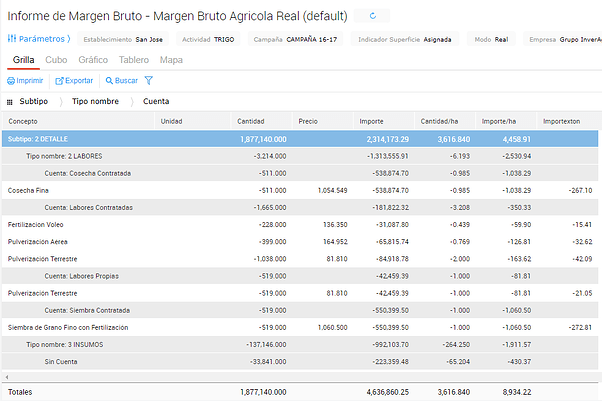Click the Parámetros sliders icon
Image resolution: width=602 pixels, height=401 pixels.
tap(12, 38)
